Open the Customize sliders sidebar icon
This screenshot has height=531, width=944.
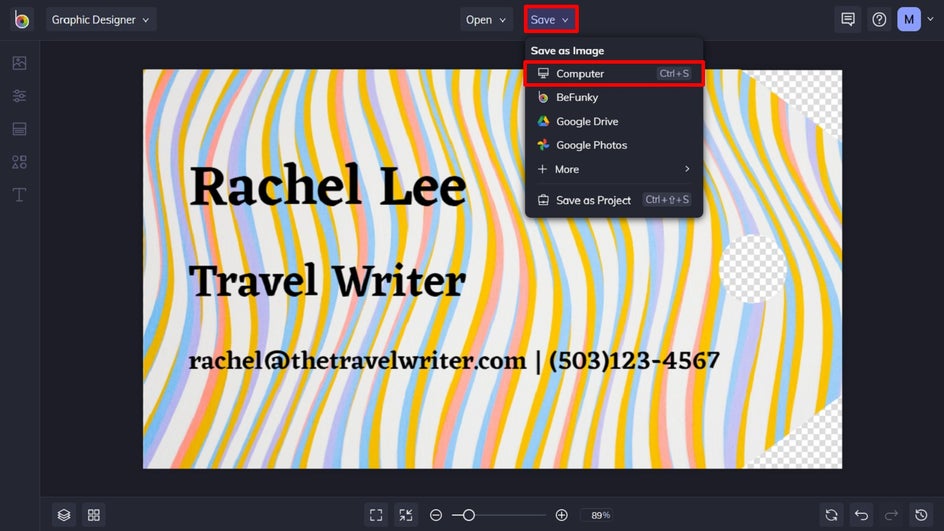(19, 96)
